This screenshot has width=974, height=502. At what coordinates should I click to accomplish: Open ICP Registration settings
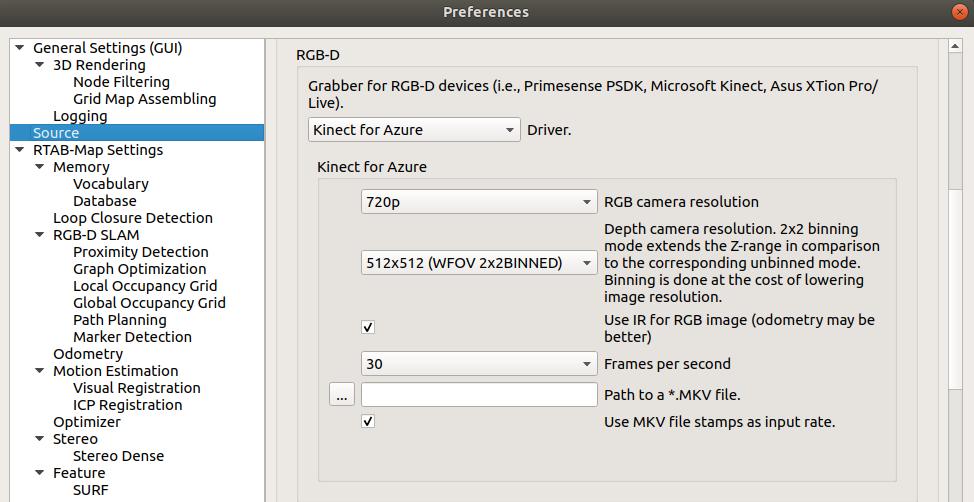pyautogui.click(x=127, y=405)
